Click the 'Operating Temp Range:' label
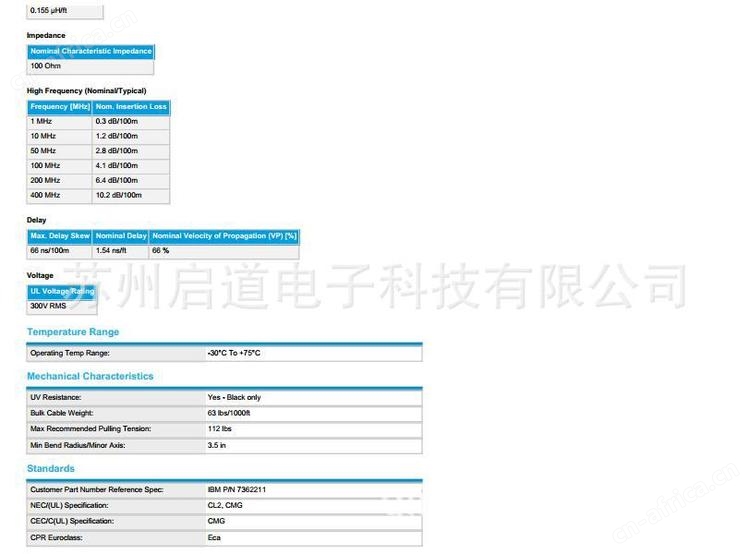 pos(70,353)
